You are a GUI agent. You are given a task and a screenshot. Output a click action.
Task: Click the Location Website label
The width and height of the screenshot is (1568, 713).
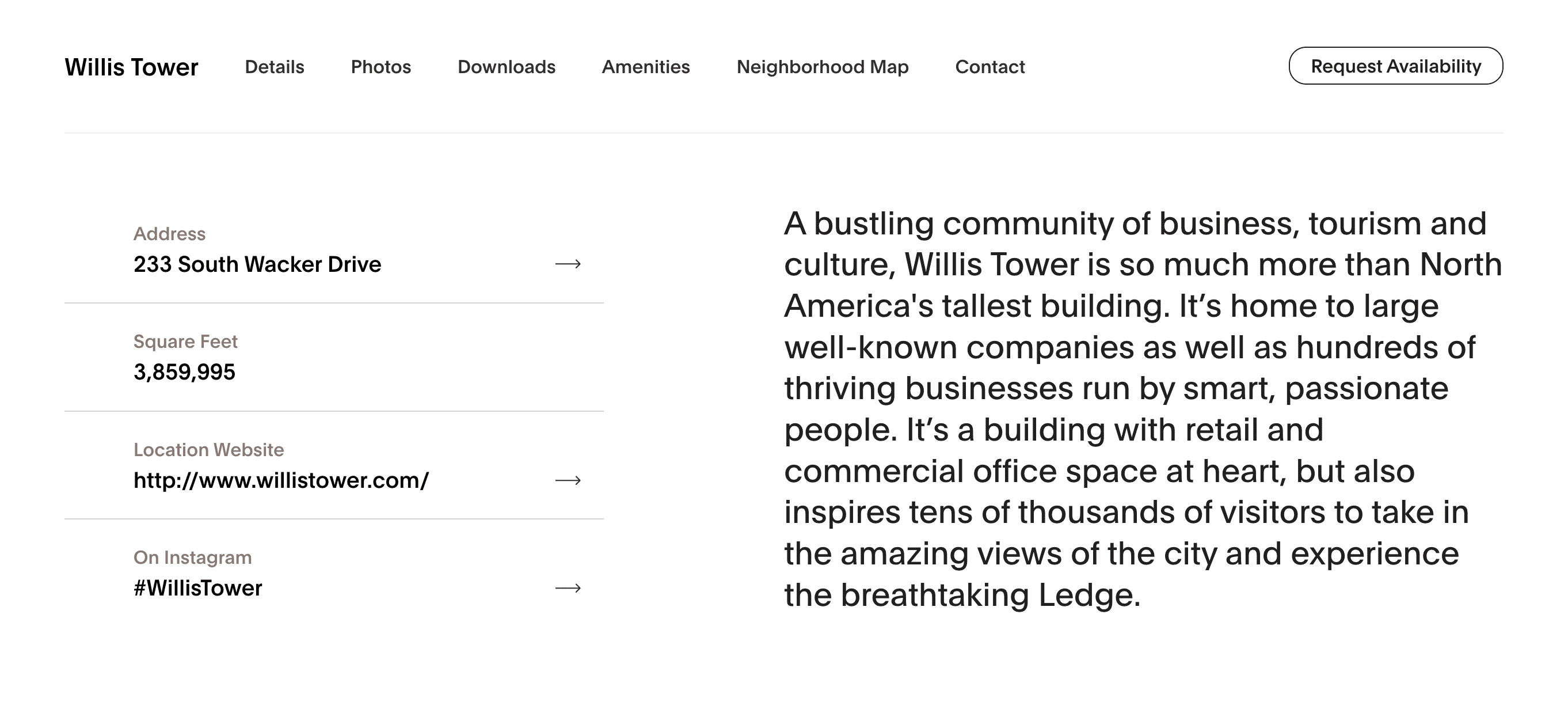coord(209,449)
